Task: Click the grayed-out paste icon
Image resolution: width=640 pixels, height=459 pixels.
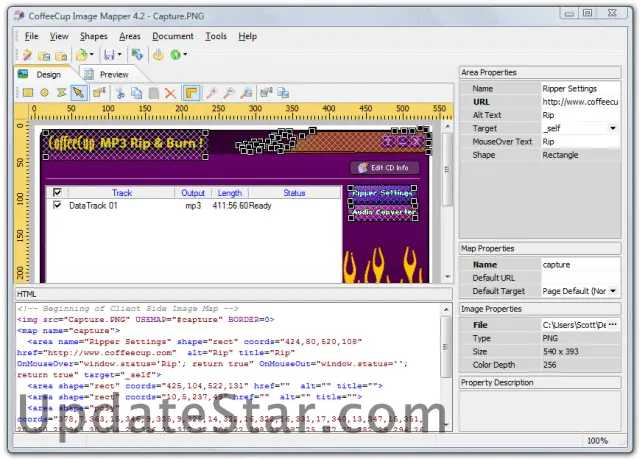Action: tap(154, 93)
